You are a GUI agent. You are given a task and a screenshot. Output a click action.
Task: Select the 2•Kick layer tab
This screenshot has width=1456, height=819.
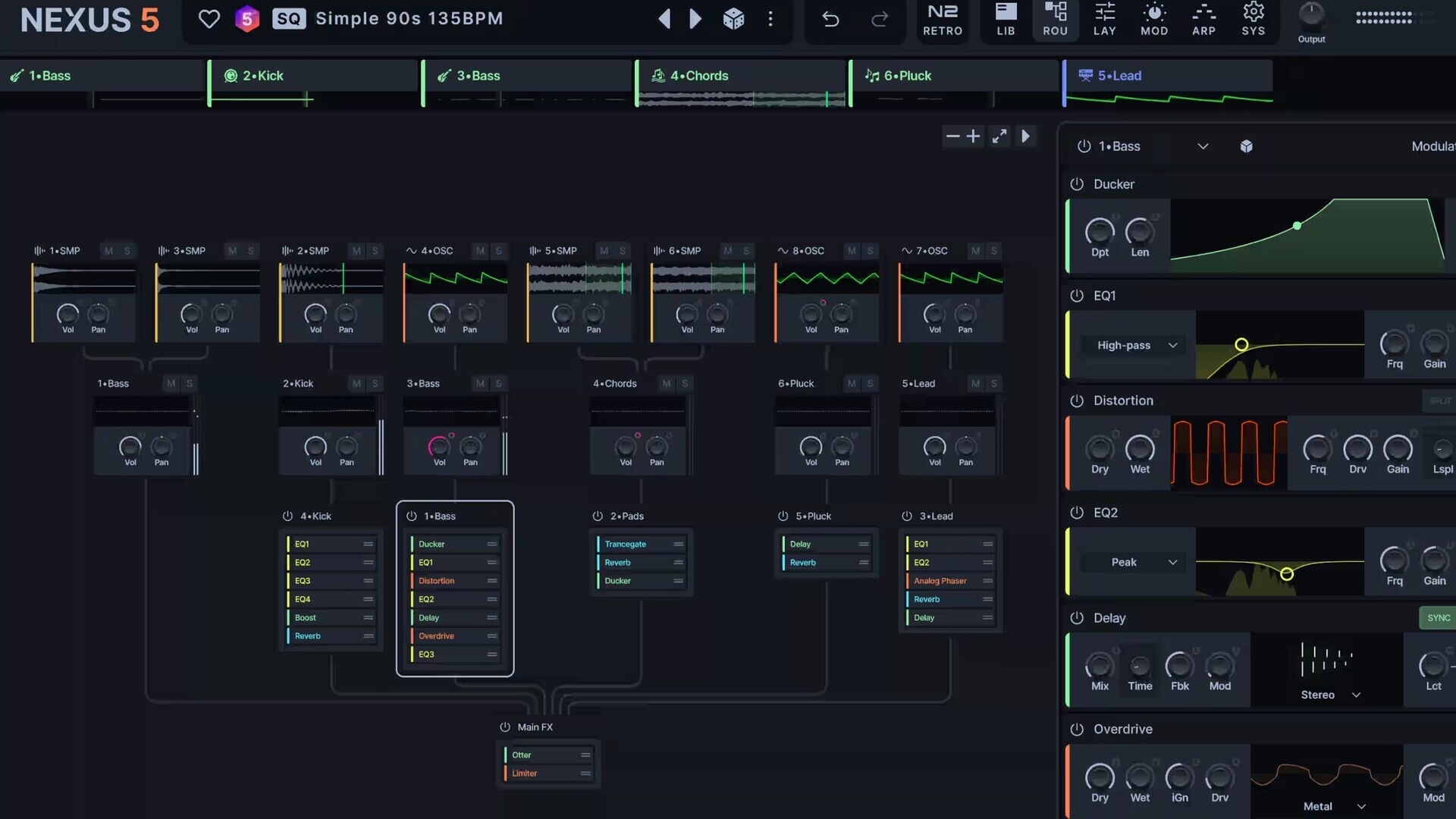(313, 76)
